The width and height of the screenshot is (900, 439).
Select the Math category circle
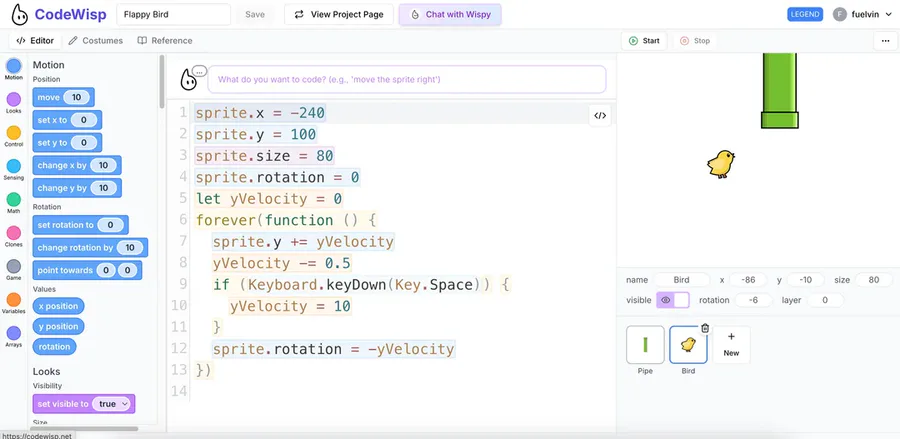click(14, 200)
